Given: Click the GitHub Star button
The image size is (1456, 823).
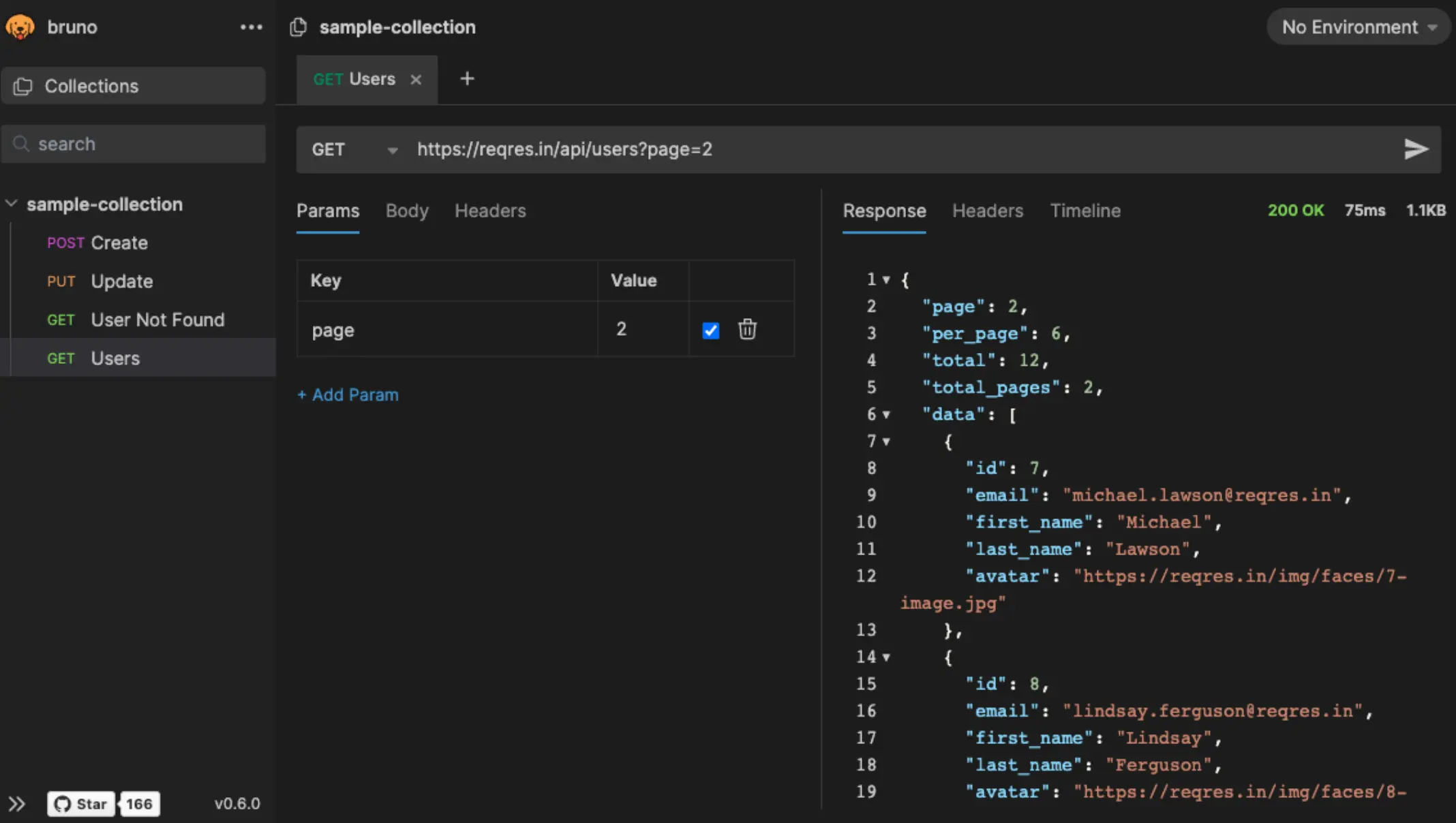Looking at the screenshot, I should point(81,804).
